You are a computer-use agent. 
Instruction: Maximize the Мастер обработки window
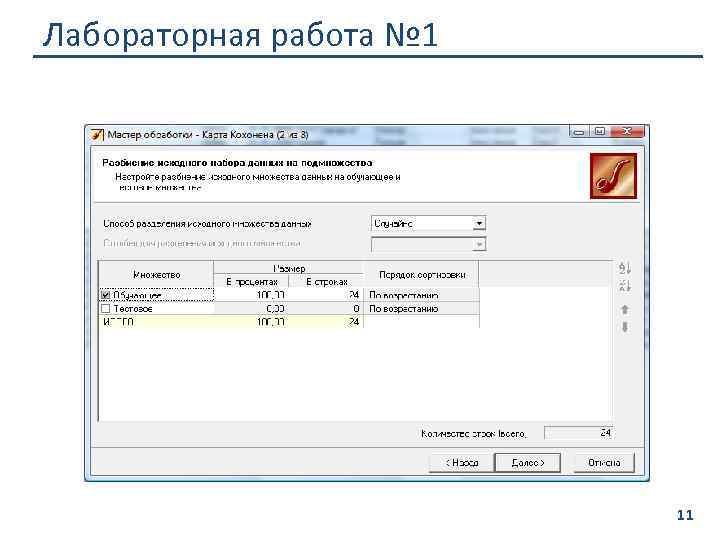point(599,132)
